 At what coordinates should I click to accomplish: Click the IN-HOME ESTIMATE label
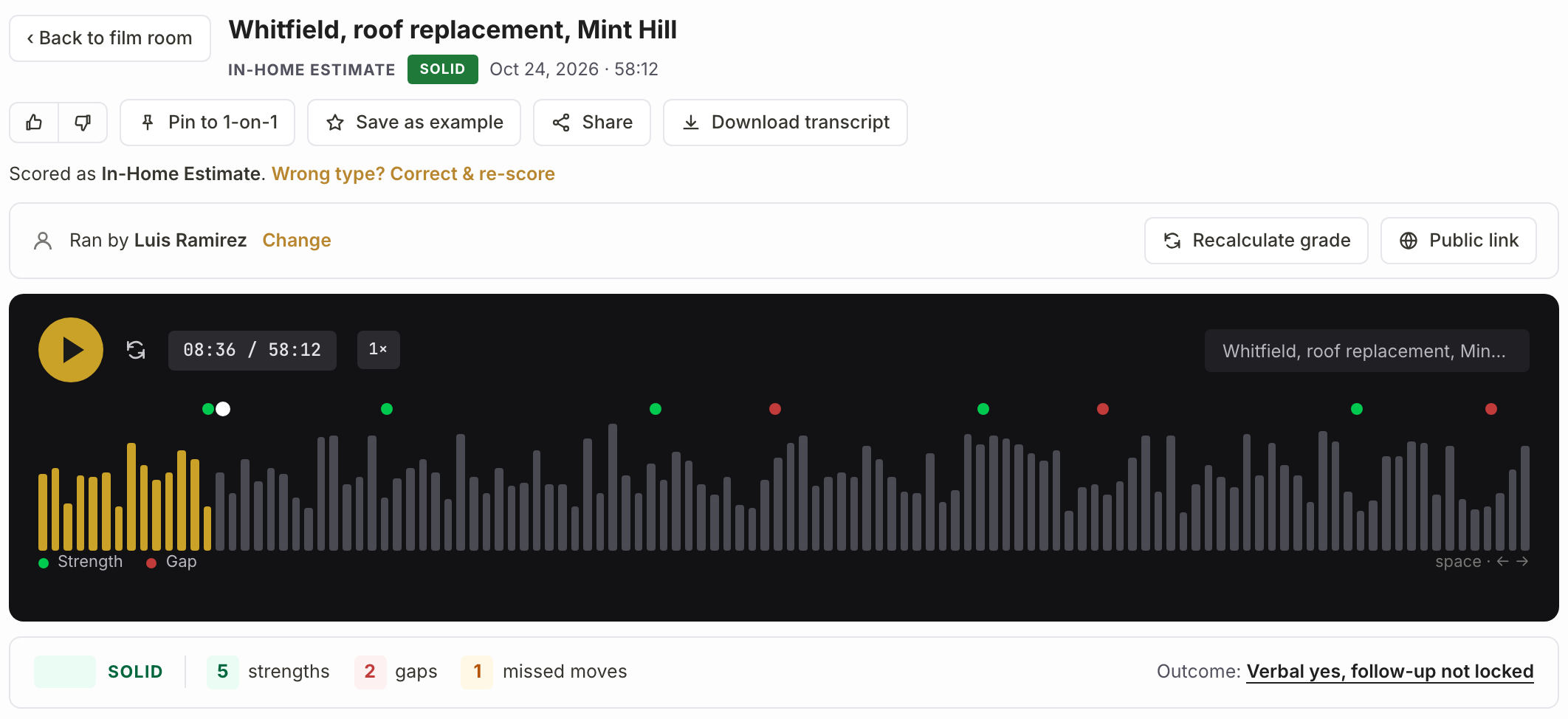(x=312, y=70)
